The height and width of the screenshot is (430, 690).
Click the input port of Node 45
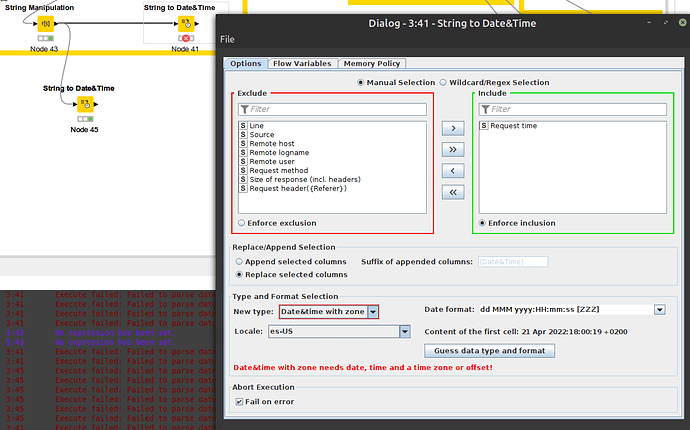click(x=75, y=104)
